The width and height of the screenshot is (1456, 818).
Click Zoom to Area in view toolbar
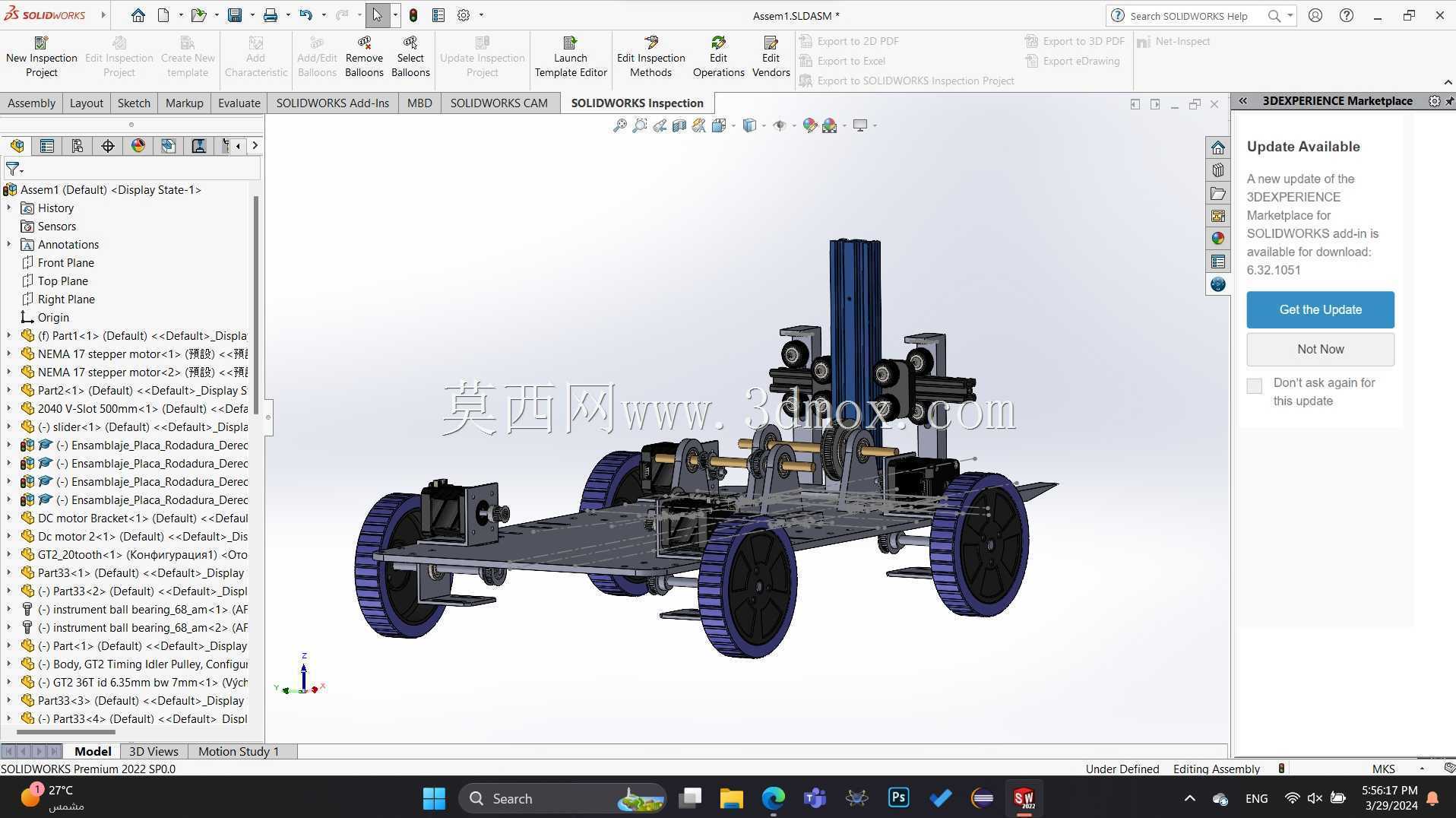tap(640, 125)
